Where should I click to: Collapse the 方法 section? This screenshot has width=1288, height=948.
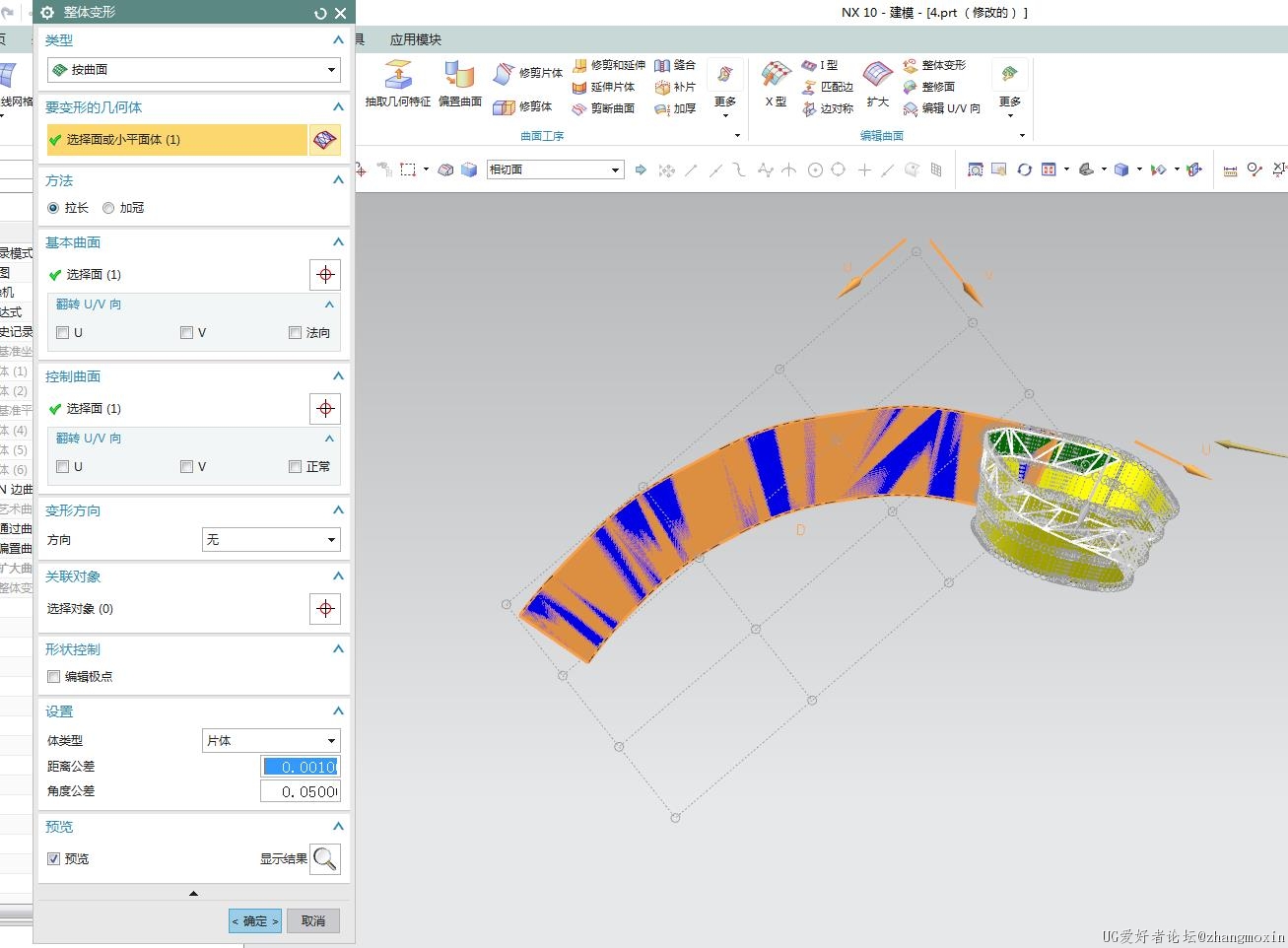[338, 180]
